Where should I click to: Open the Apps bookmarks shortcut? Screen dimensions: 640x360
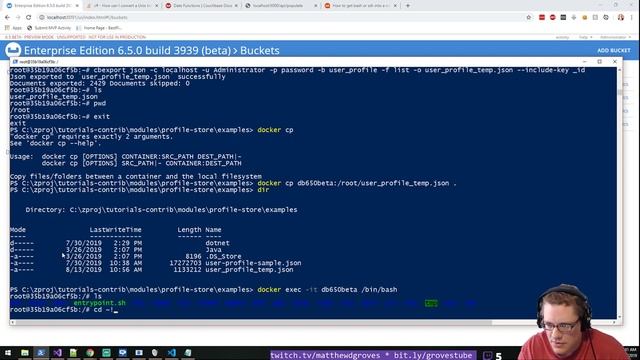(x=13, y=28)
